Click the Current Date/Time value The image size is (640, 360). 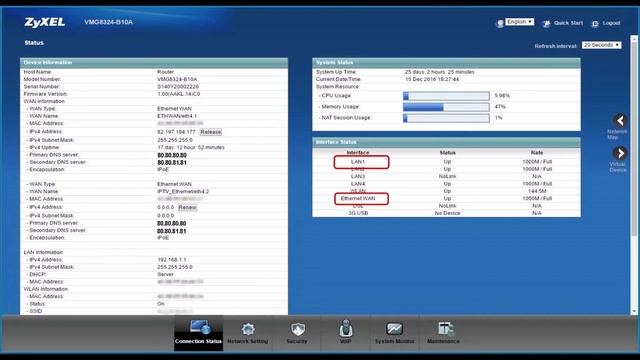tap(432, 79)
